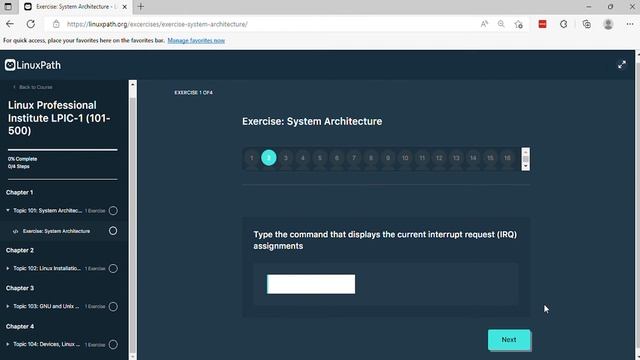Click the course progress bar

tap(62, 150)
